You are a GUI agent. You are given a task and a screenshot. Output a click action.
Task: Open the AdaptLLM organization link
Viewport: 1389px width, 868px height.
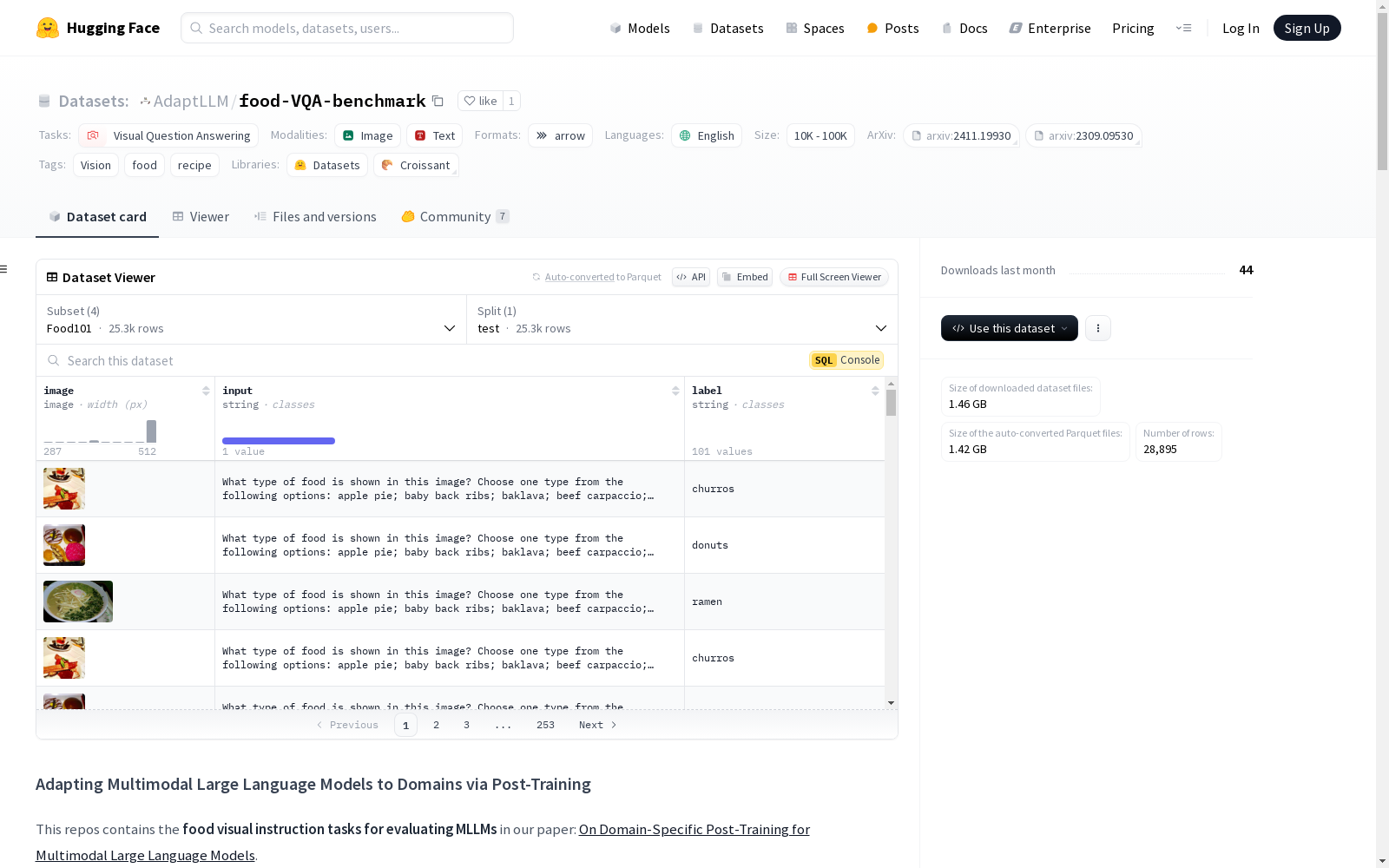pos(191,101)
